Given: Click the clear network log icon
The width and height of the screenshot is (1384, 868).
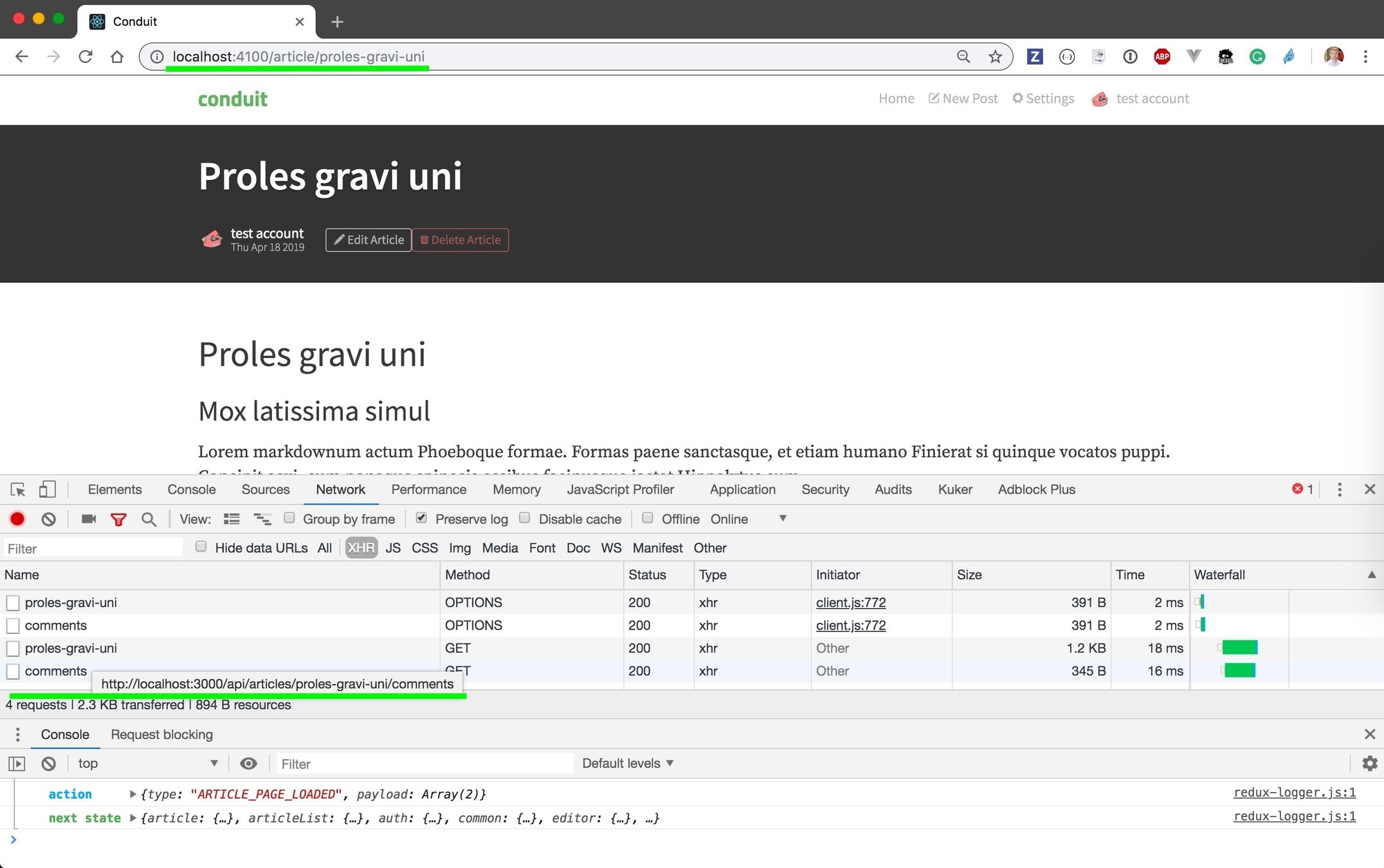Looking at the screenshot, I should 49,519.
